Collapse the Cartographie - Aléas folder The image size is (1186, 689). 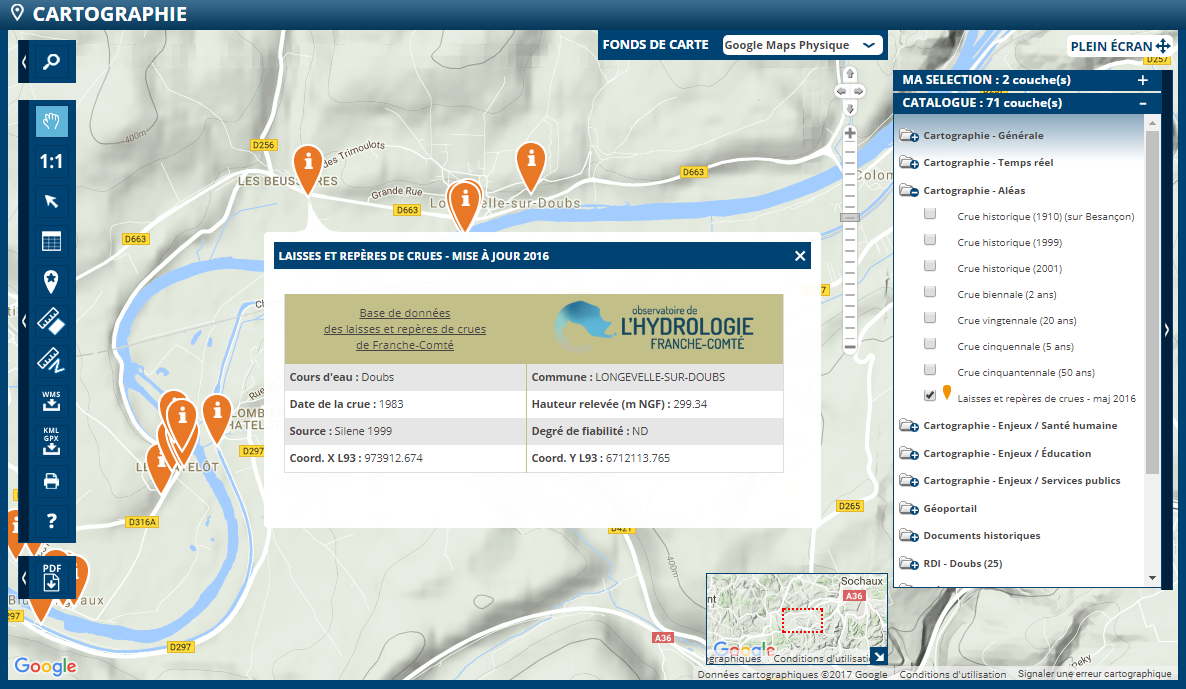coord(909,191)
